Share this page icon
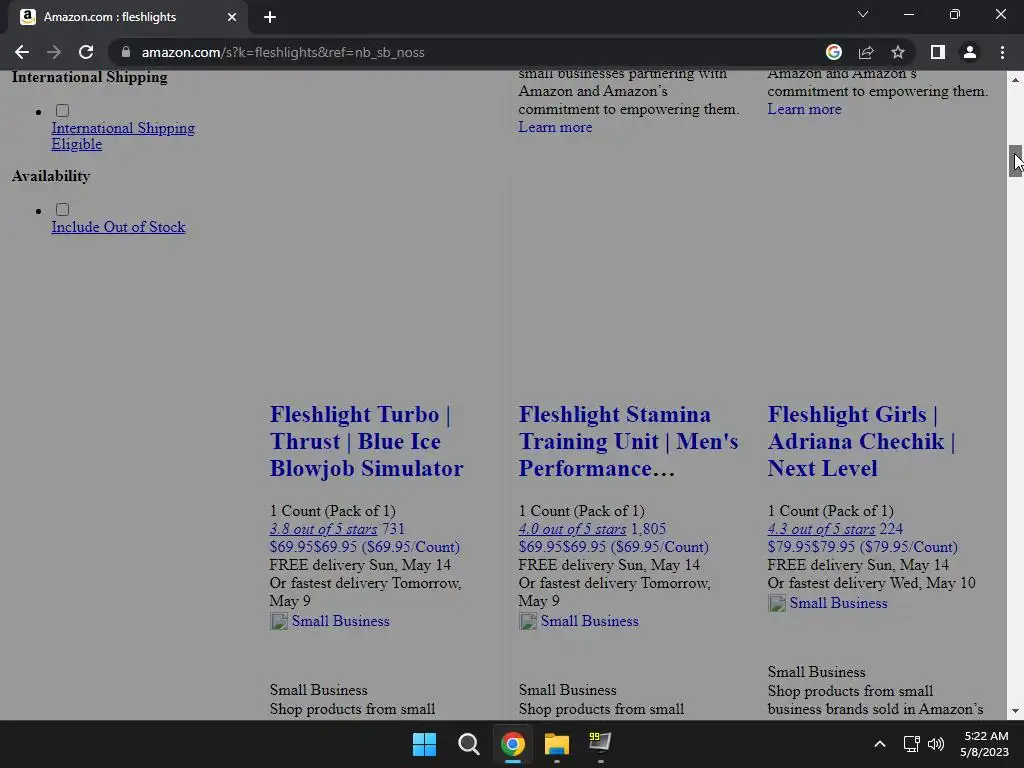Screen dimensions: 1024x768 (x=866, y=52)
